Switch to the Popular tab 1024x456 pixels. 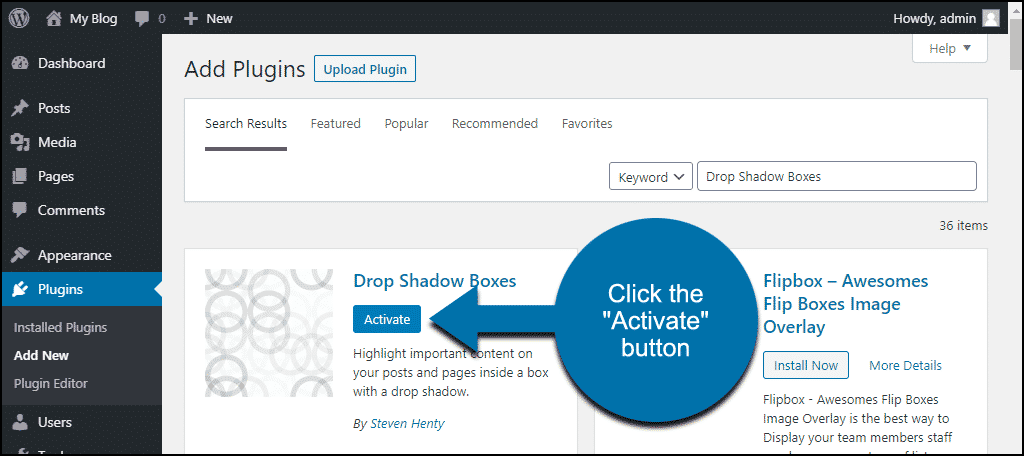[406, 123]
